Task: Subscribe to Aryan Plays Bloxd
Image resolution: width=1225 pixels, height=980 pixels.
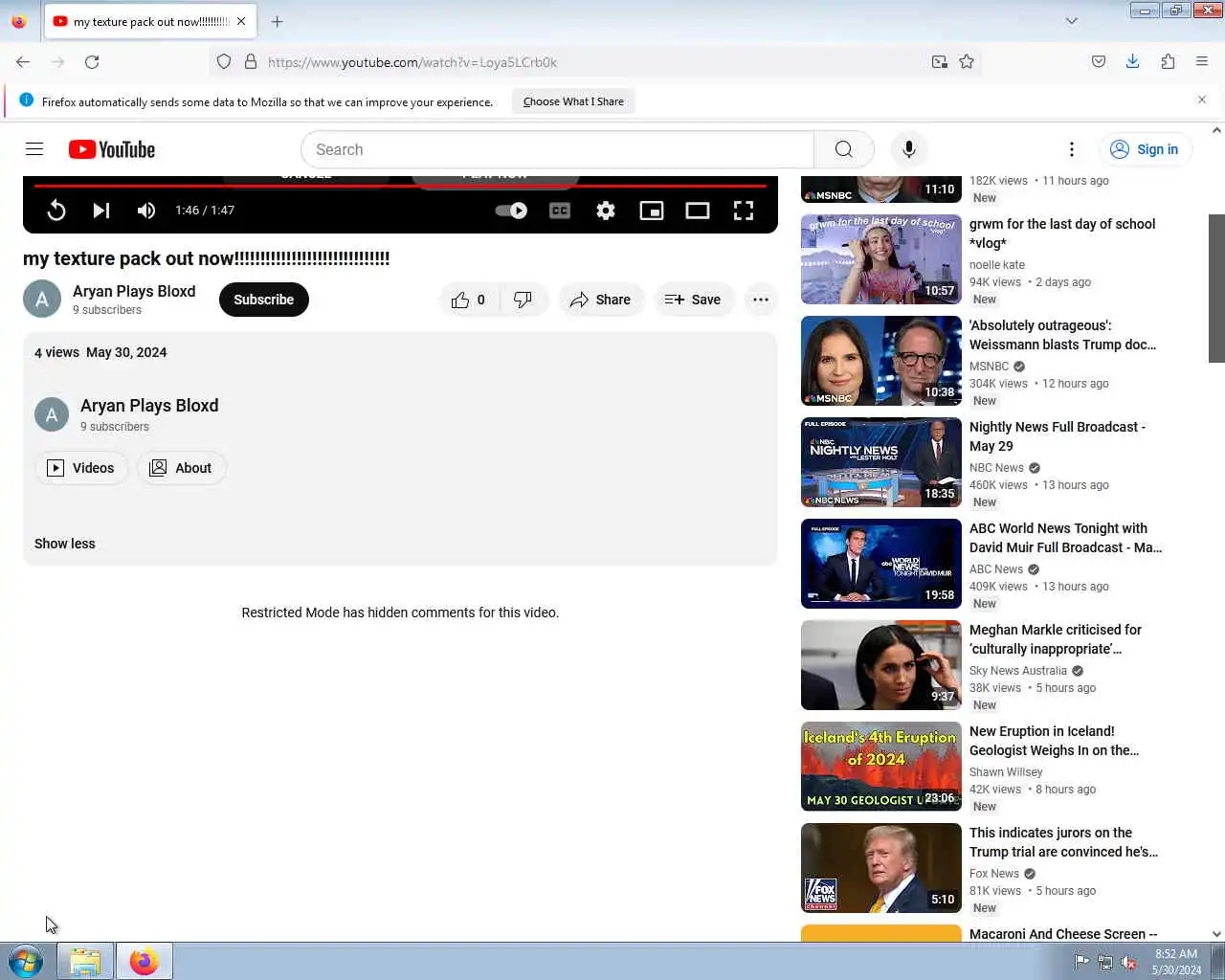Action: [264, 300]
